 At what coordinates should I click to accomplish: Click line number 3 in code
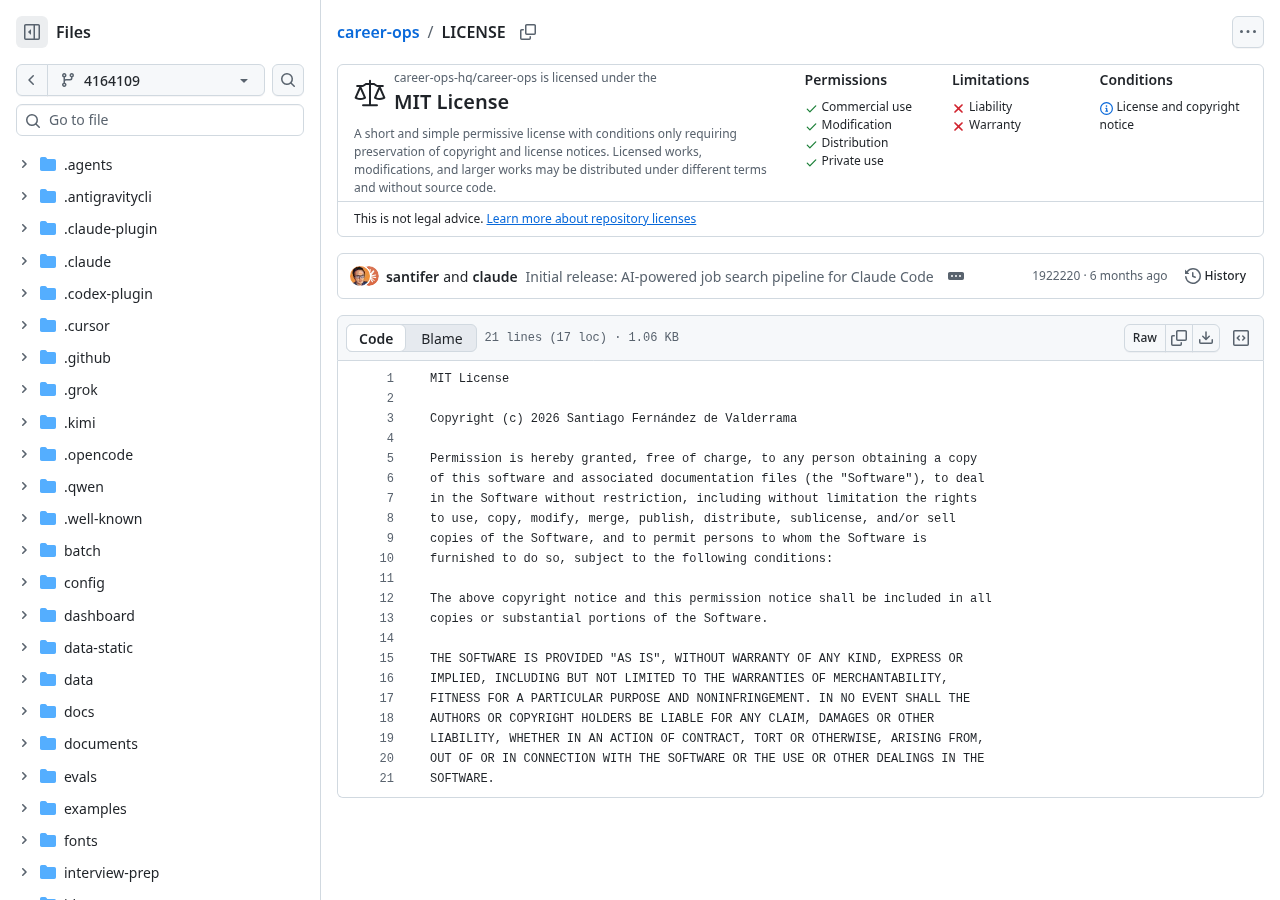pyautogui.click(x=390, y=419)
